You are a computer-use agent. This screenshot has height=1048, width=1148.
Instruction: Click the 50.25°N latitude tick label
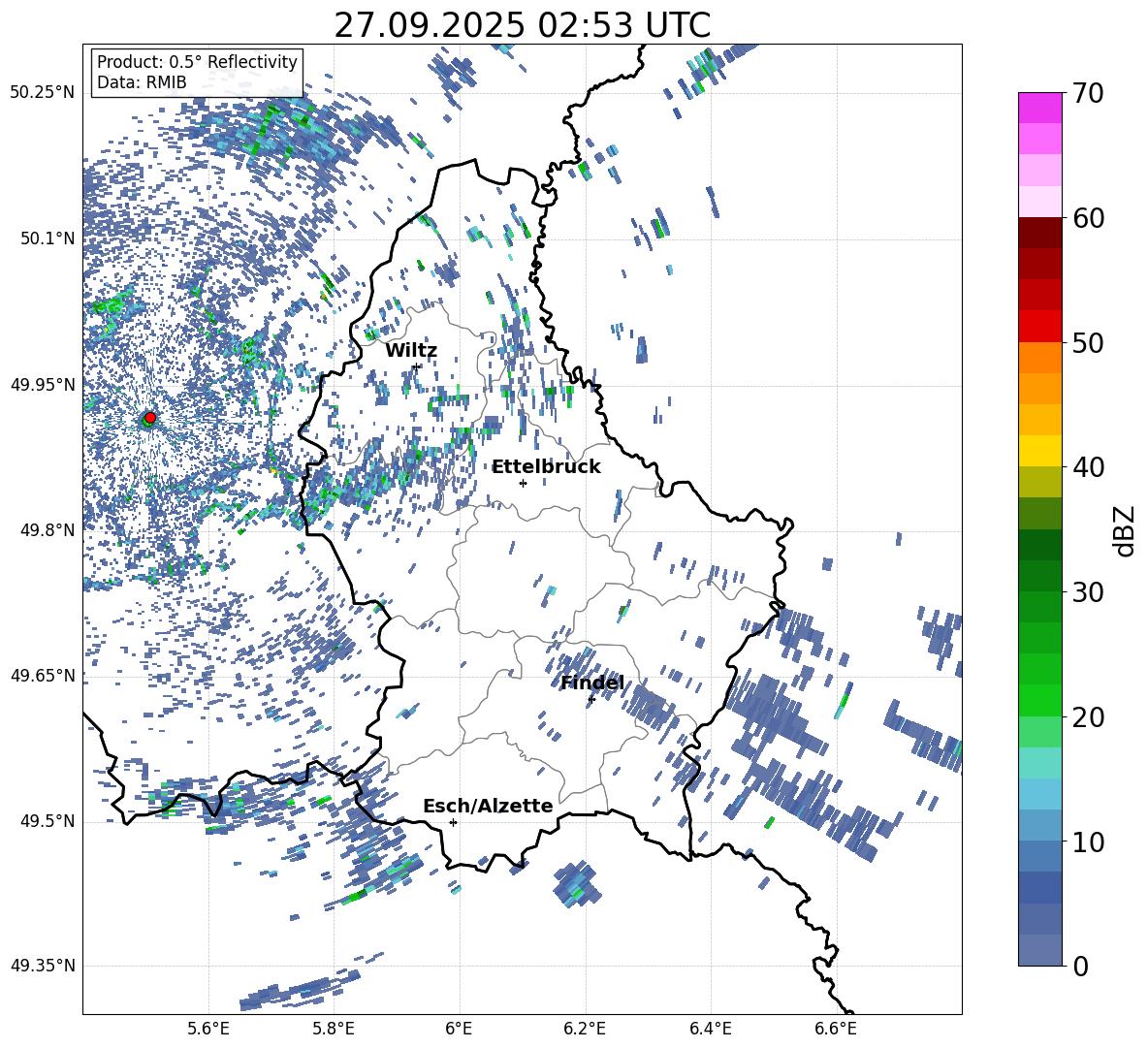[x=43, y=93]
